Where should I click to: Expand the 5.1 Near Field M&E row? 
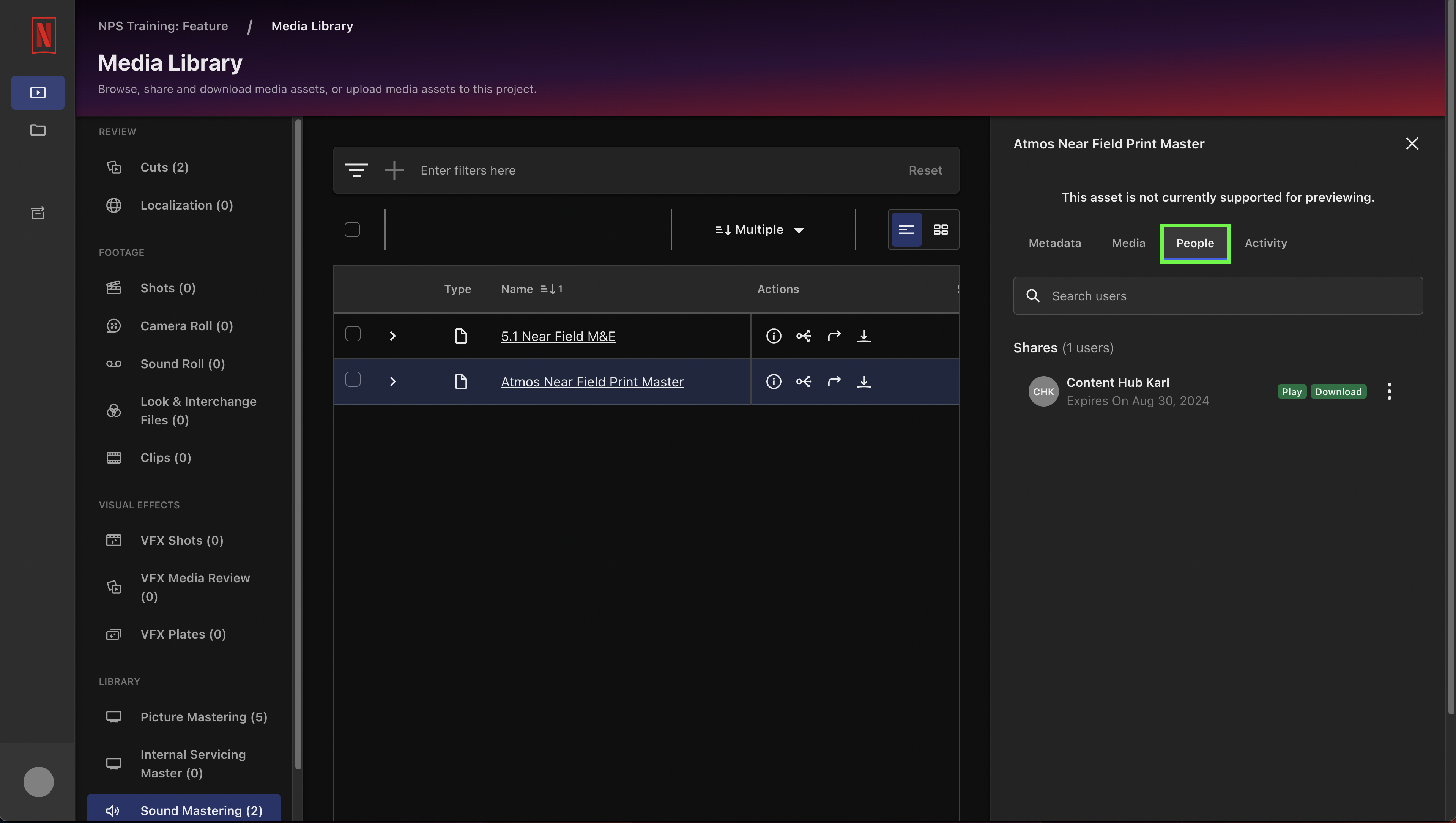[393, 336]
